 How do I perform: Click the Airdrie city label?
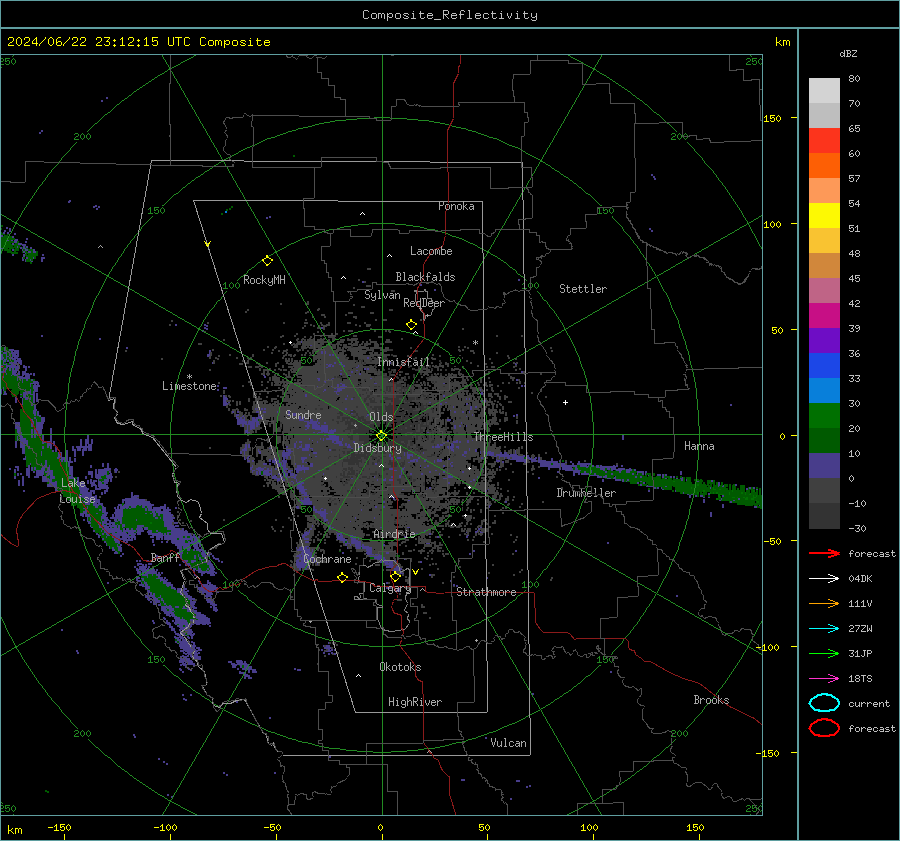click(x=394, y=534)
